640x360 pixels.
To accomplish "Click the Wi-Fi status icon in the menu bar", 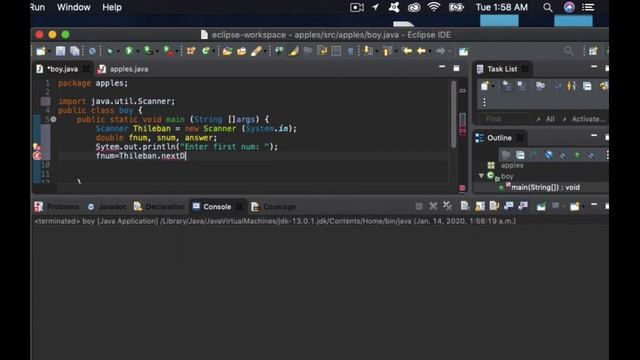I will point(434,7).
